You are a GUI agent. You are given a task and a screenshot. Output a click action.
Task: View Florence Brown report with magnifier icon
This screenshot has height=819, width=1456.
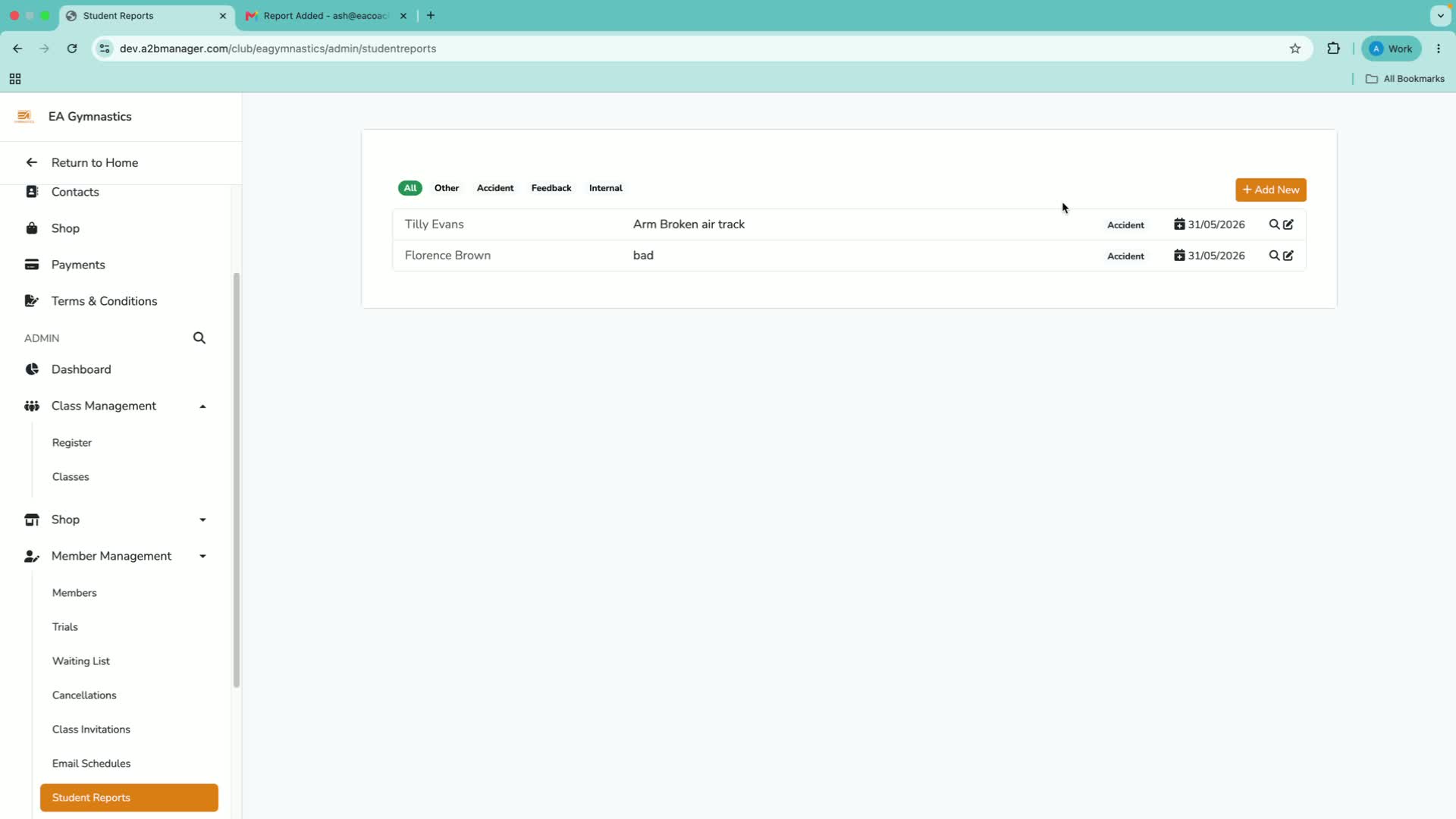point(1274,256)
